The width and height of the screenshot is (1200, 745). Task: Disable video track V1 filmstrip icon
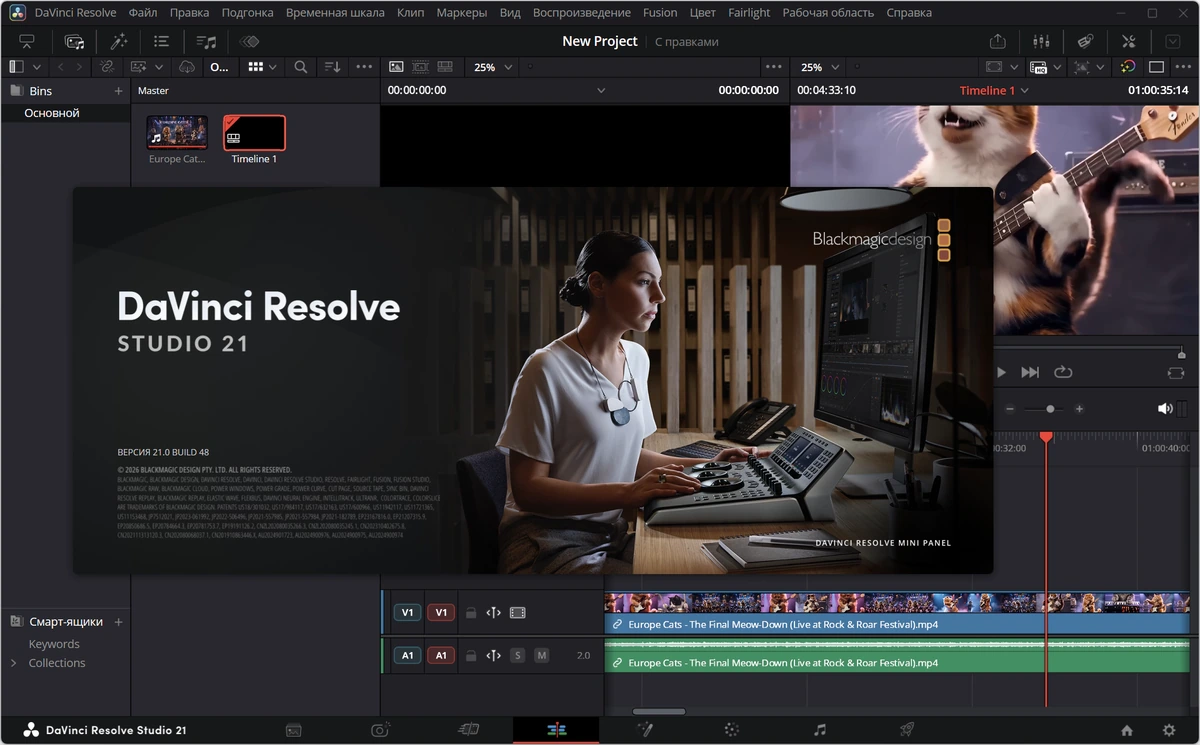tap(517, 613)
